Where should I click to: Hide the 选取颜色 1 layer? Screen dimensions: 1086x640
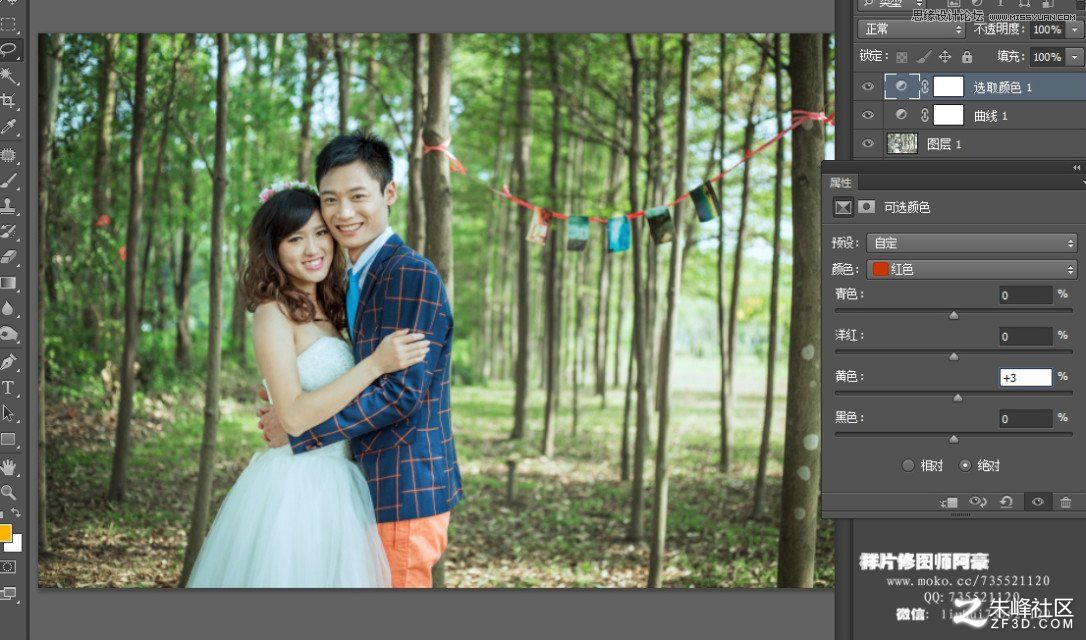coord(867,87)
